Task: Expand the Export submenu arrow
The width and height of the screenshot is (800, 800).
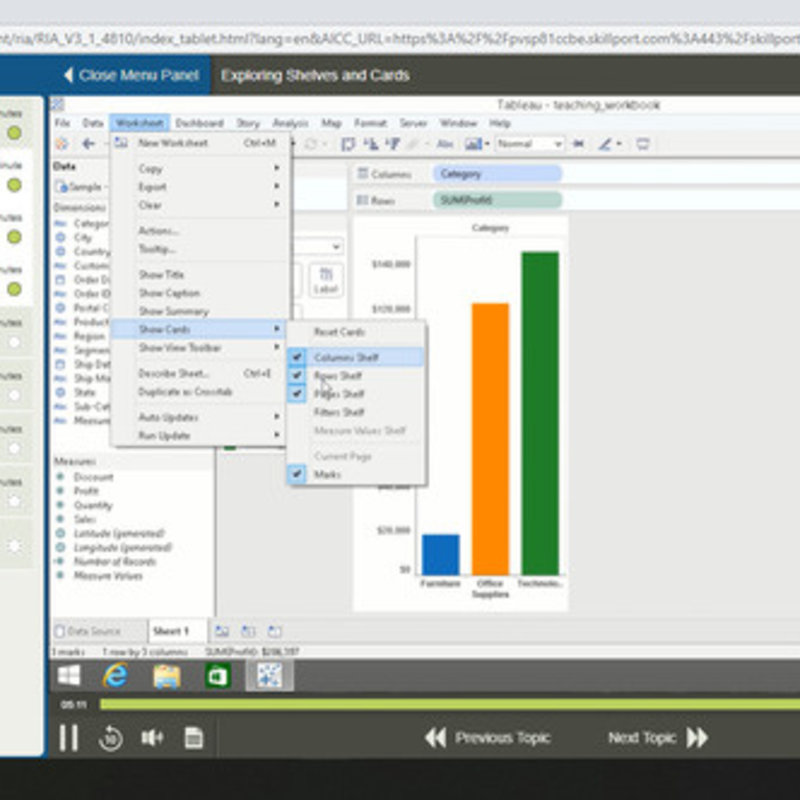Action: click(277, 186)
